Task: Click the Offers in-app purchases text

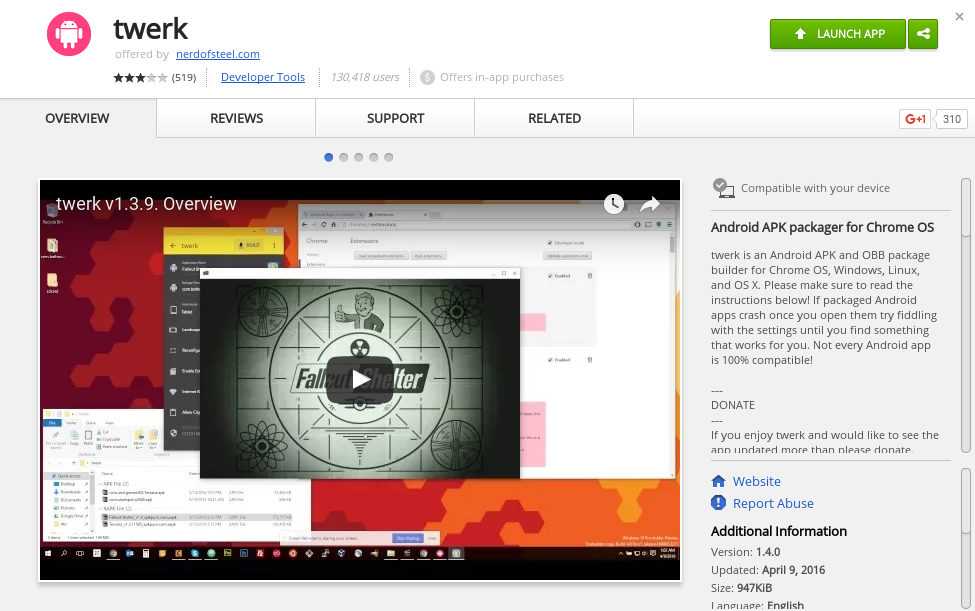Action: tap(502, 77)
